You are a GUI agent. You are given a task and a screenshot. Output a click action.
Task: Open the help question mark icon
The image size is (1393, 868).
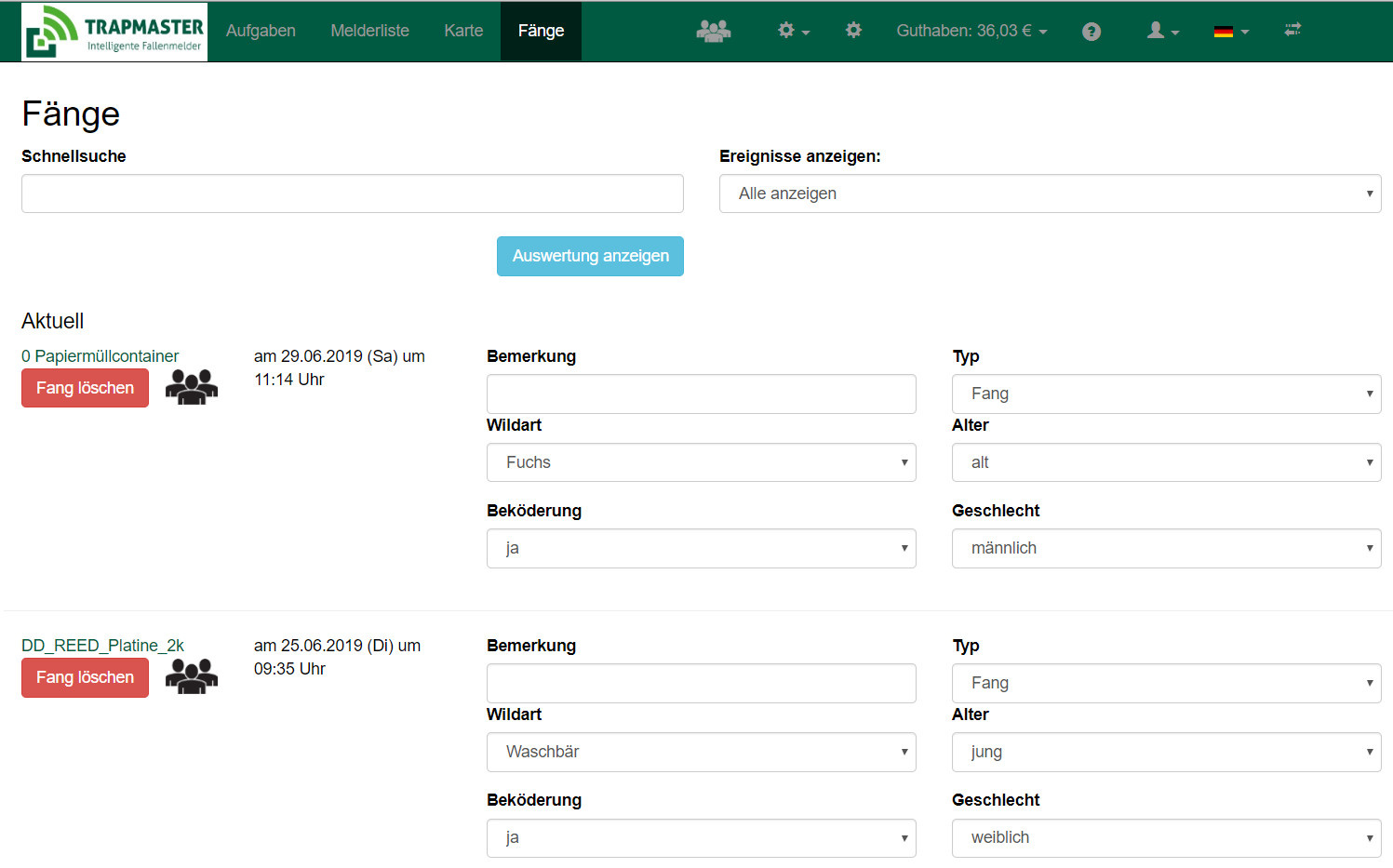(1092, 32)
